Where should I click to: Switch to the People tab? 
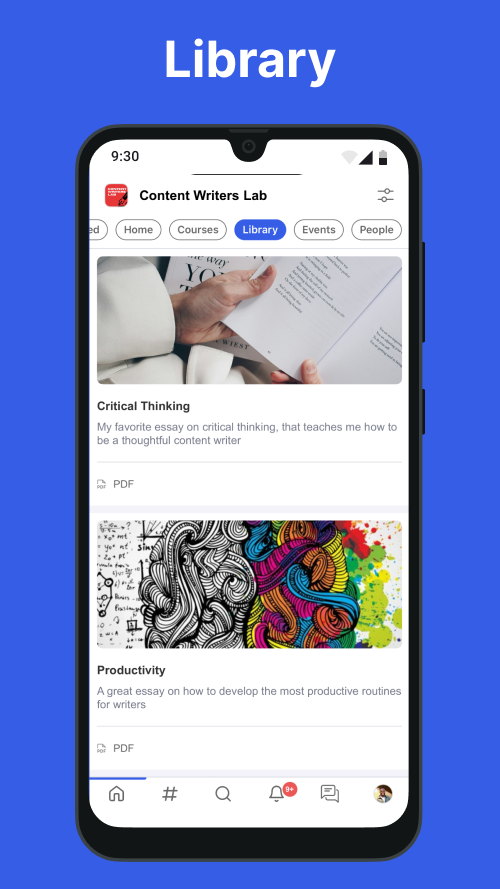point(376,230)
